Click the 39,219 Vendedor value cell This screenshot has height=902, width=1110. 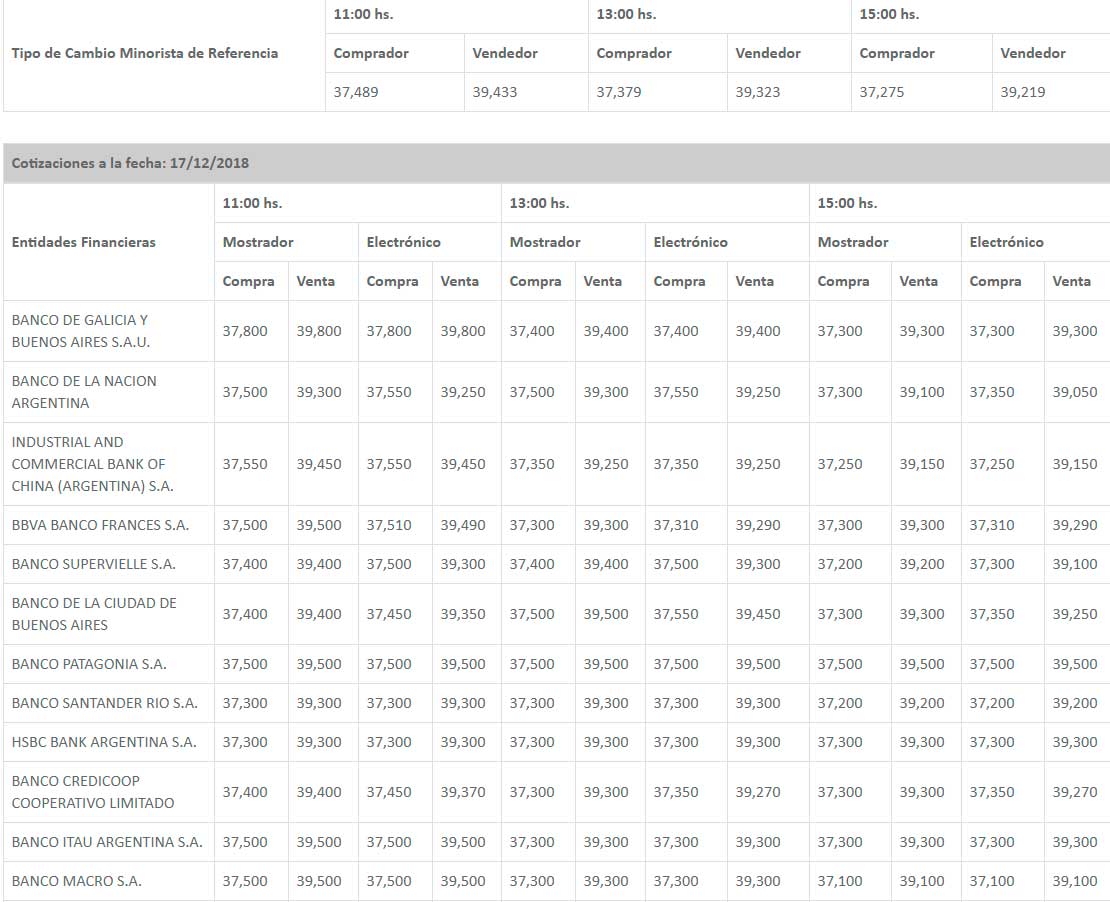[1023, 92]
